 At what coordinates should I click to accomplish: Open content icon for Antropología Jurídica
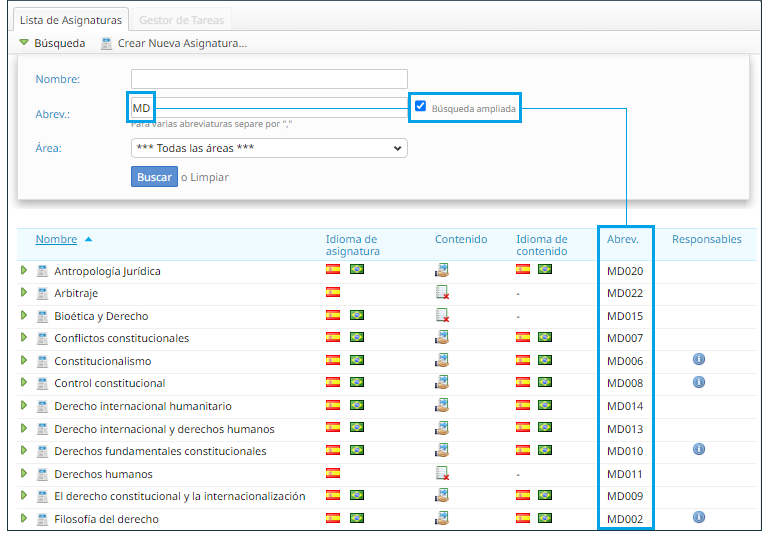pyautogui.click(x=442, y=270)
